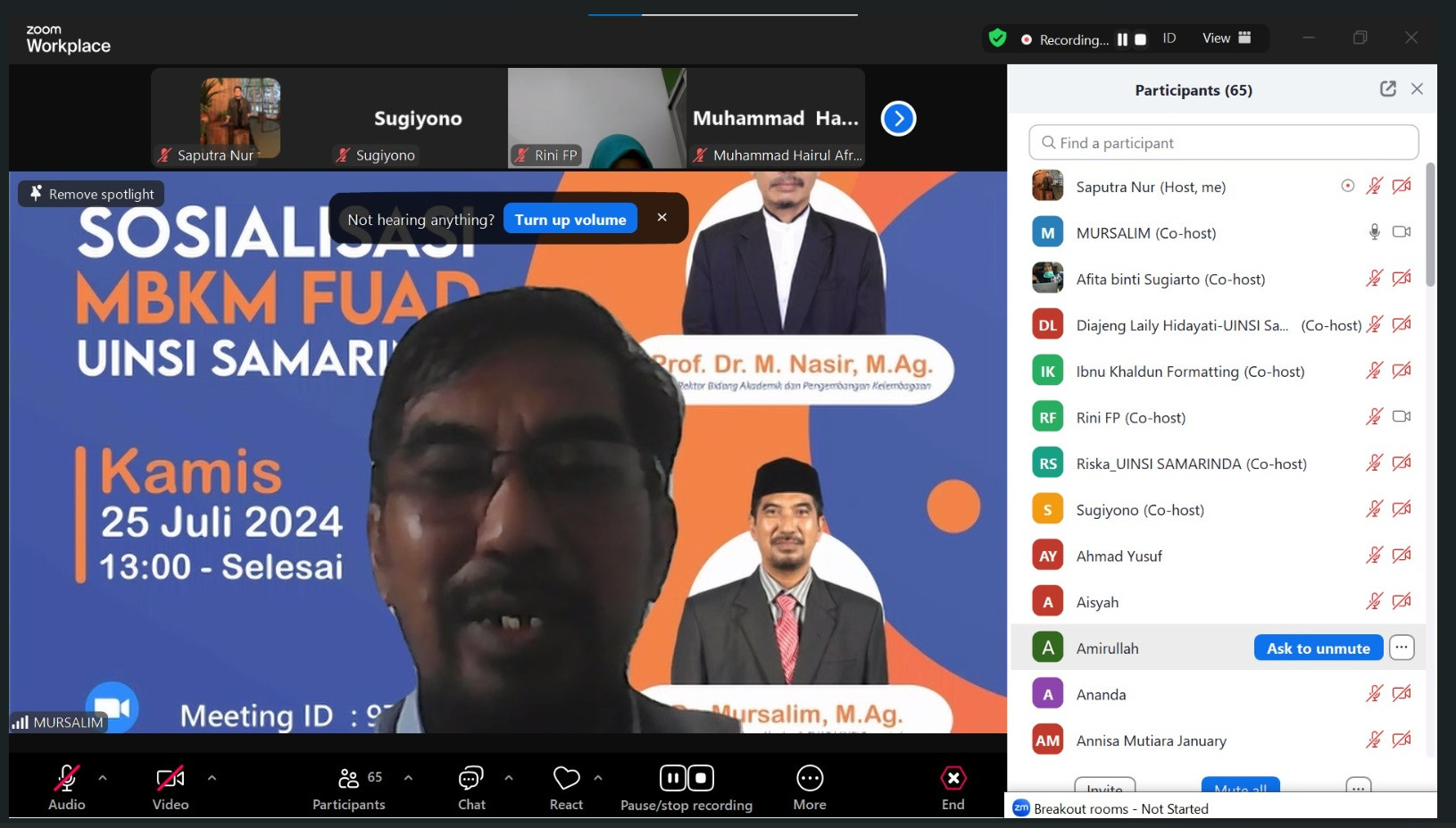This screenshot has height=828, width=1456.
Task: Click the Turn up volume button
Action: (x=570, y=220)
